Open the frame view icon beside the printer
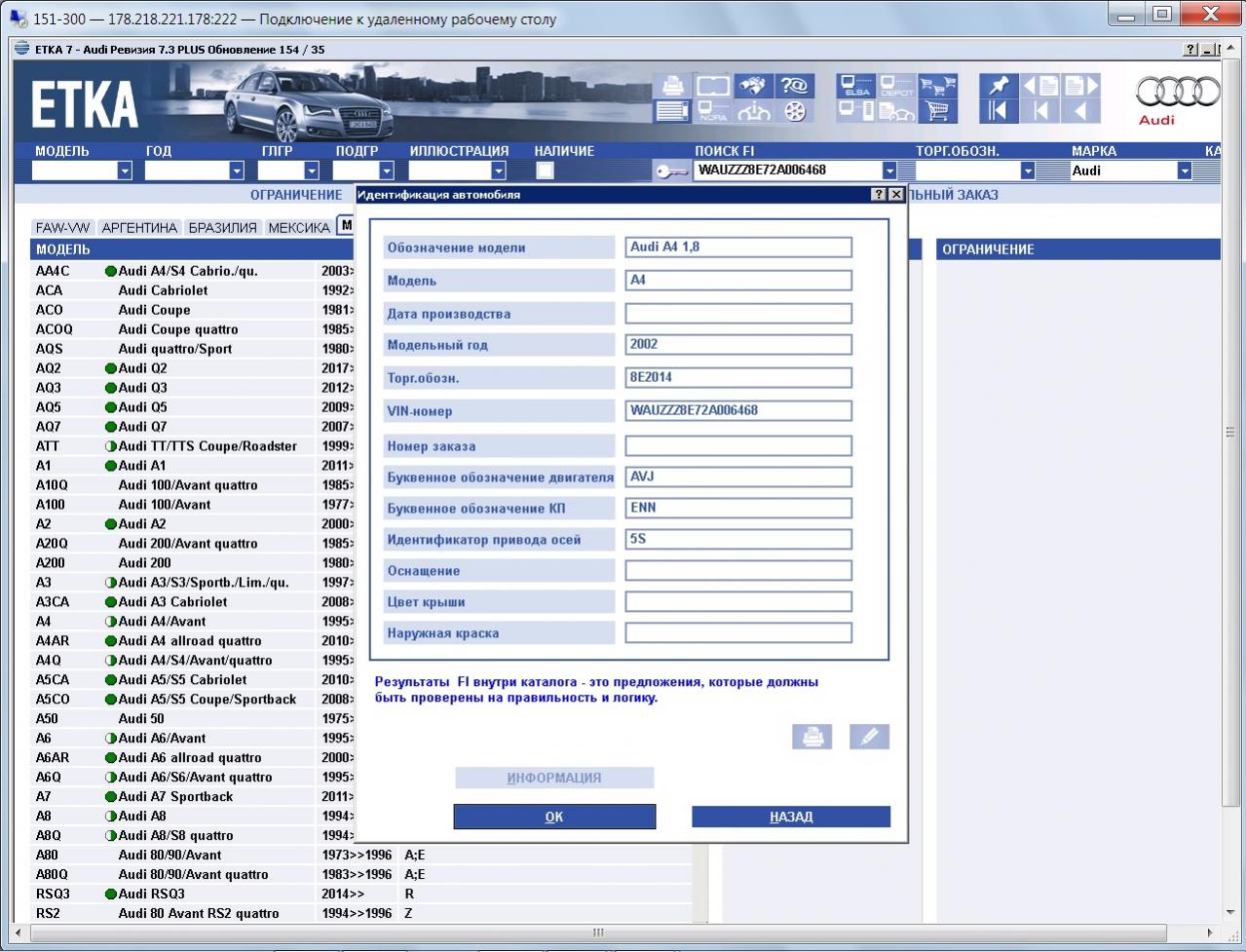The width and height of the screenshot is (1246, 952). click(712, 86)
